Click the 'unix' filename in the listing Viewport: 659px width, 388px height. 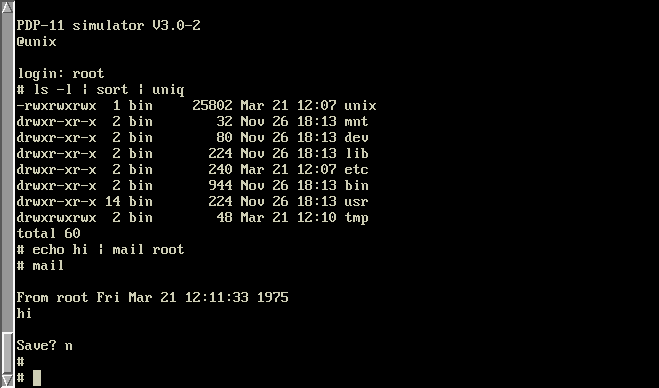(x=360, y=106)
